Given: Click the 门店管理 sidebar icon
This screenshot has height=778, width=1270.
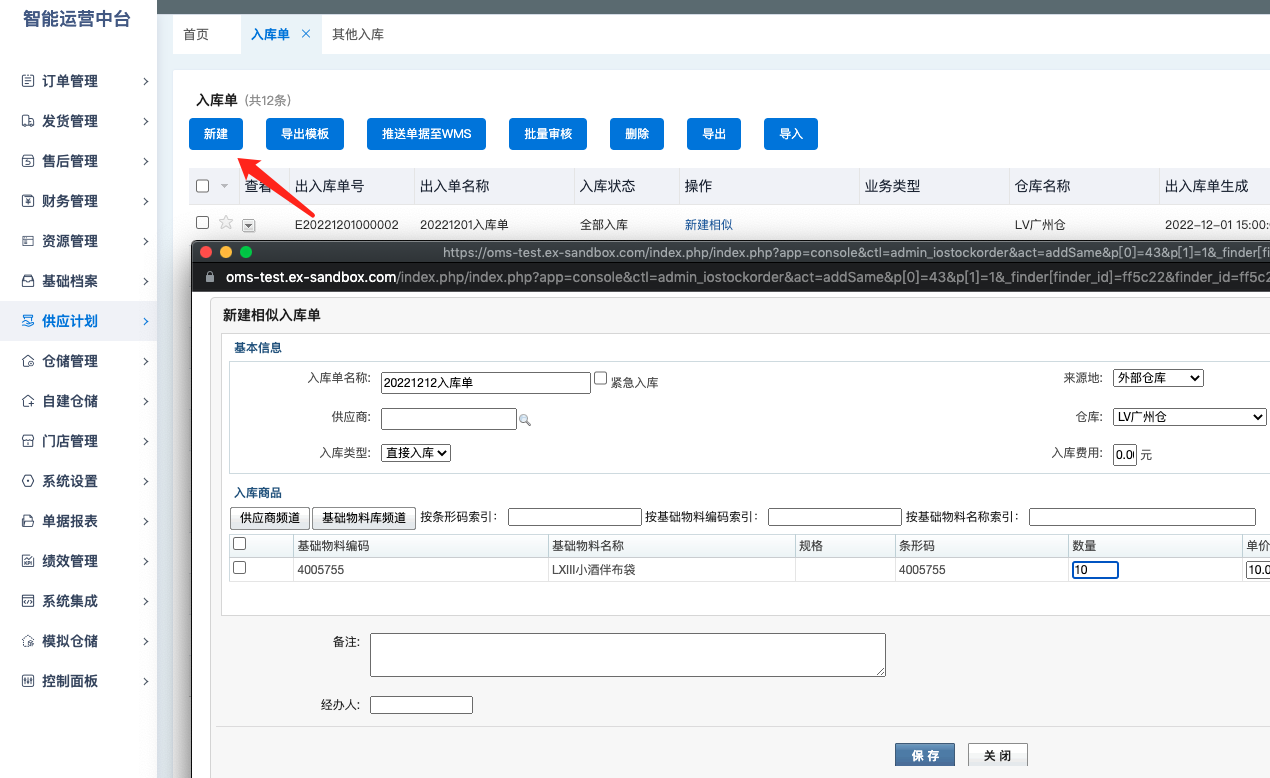Looking at the screenshot, I should pyautogui.click(x=28, y=441).
